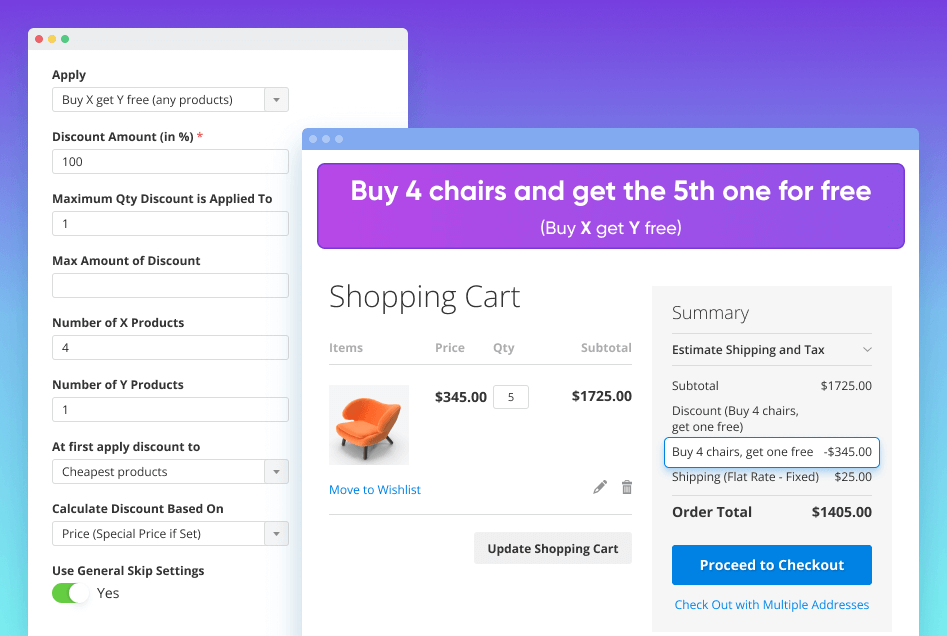Click the Maximum Qty Discount input field

click(x=170, y=224)
